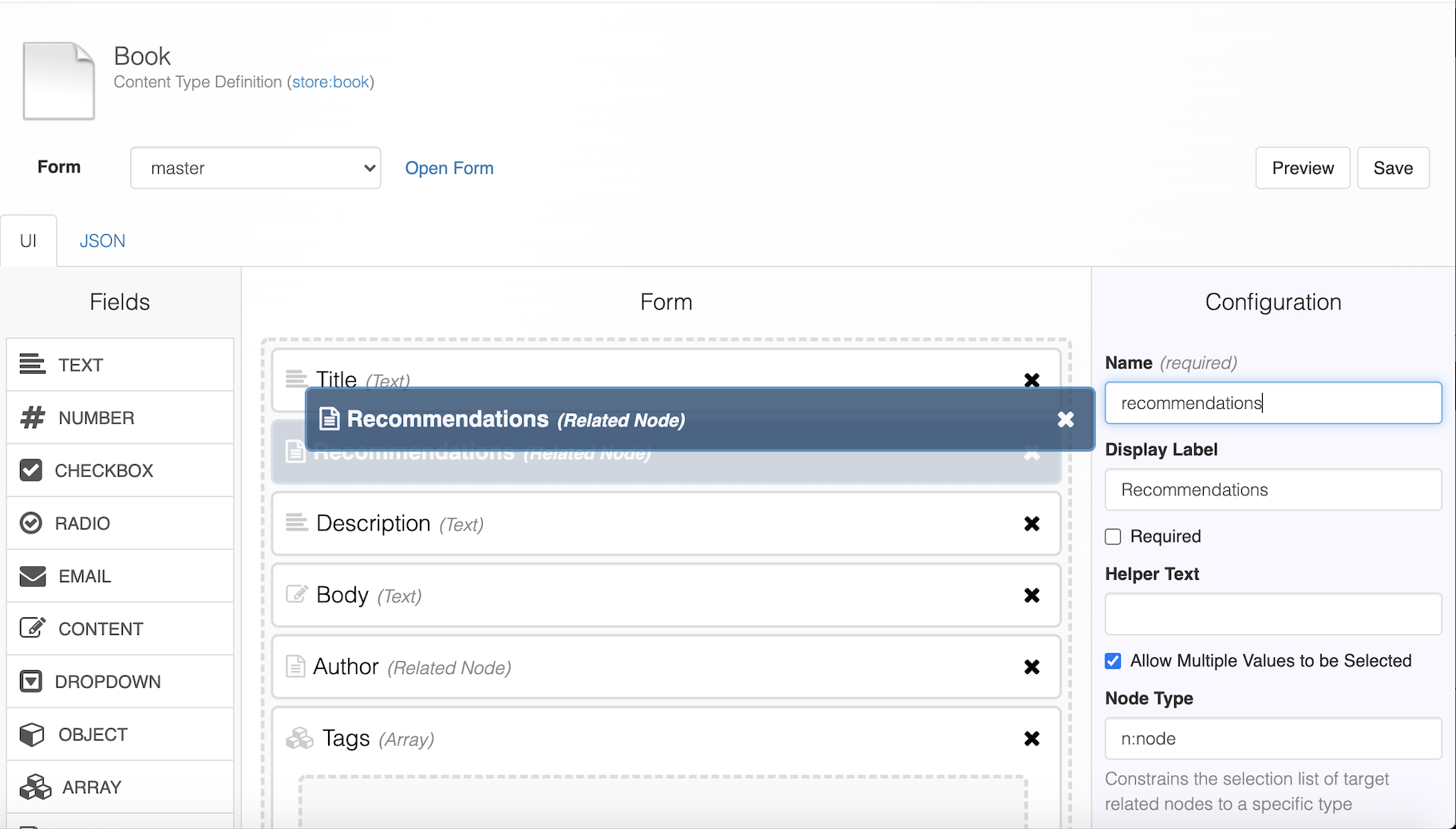
Task: Switch to the UI tab
Action: tap(28, 241)
